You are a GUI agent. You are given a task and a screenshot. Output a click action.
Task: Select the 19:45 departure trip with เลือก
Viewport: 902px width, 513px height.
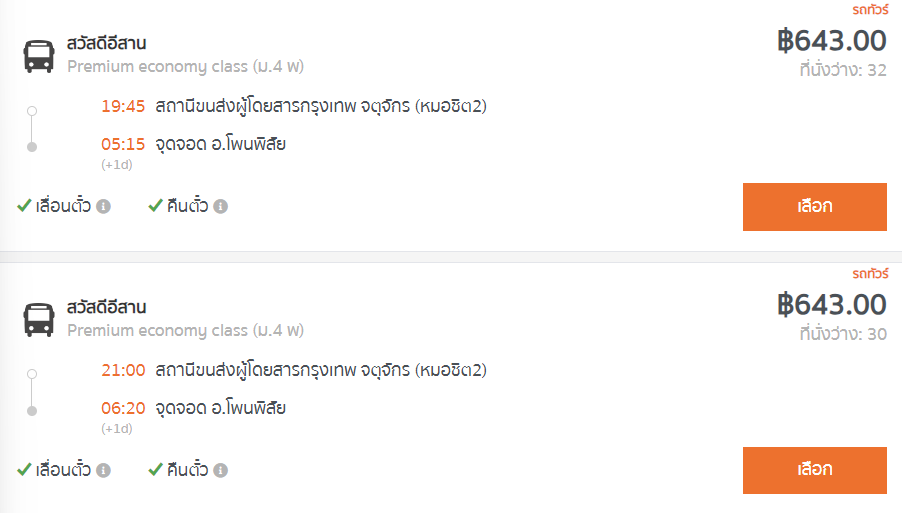815,207
